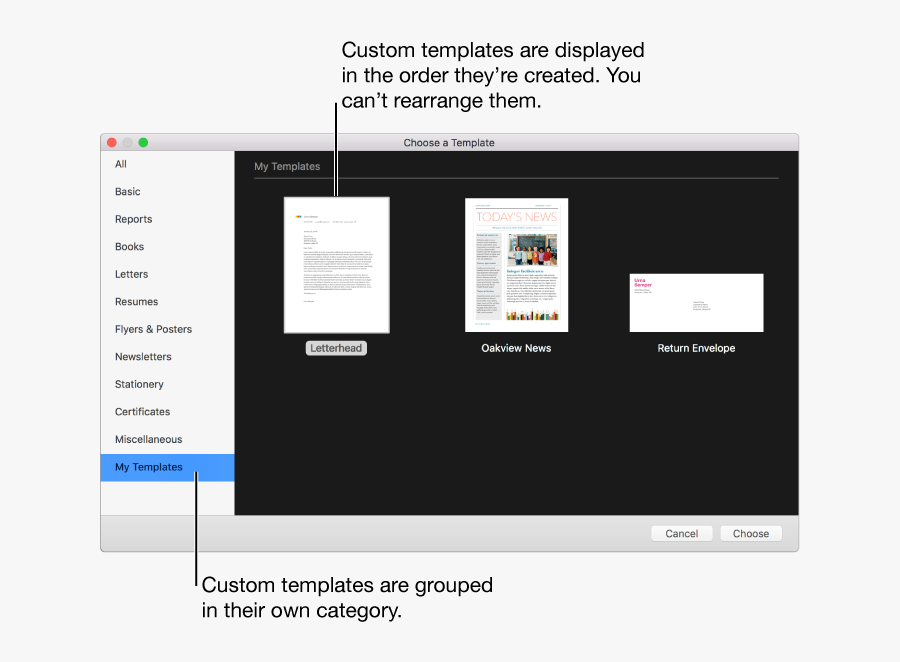Click the Cancel button

coord(681,533)
